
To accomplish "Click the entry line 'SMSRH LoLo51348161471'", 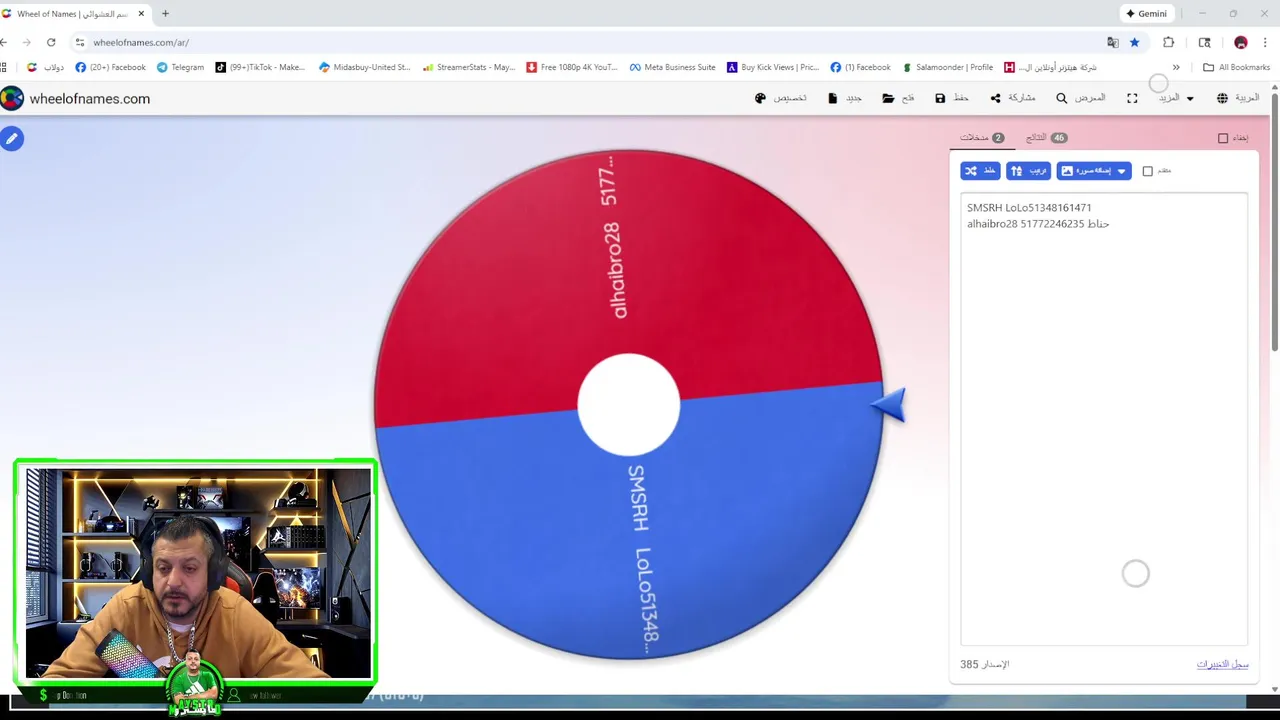I will (1029, 208).
